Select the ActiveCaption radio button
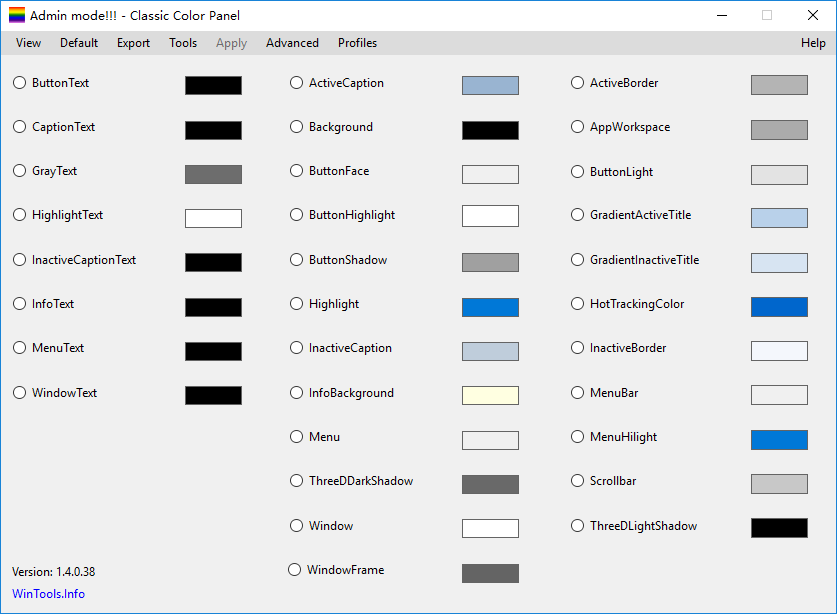837x614 pixels. coord(296,83)
